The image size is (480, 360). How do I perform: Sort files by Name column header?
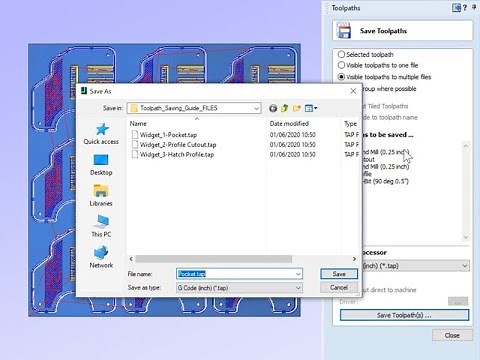tap(138, 124)
